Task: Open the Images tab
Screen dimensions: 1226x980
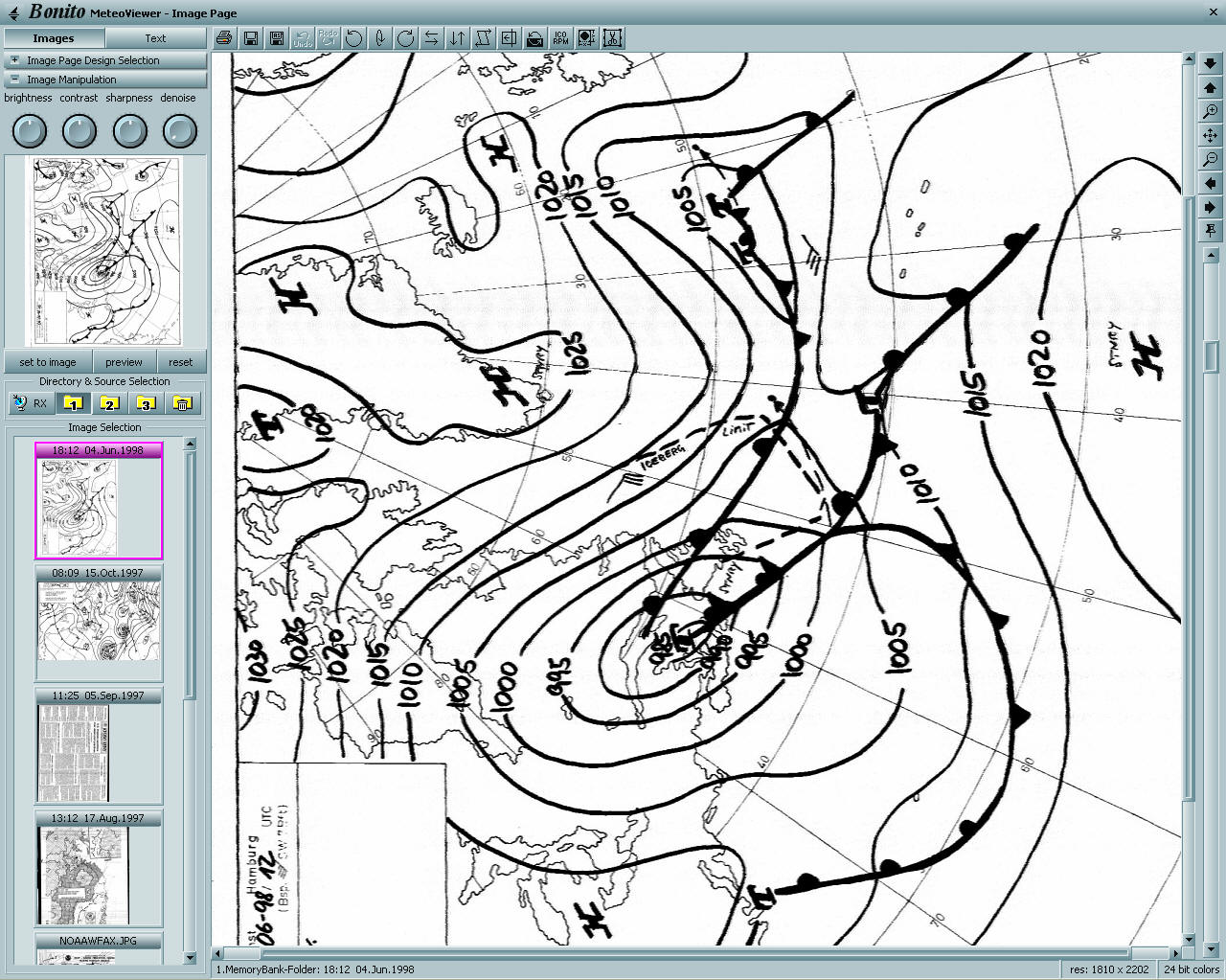Action: [54, 38]
